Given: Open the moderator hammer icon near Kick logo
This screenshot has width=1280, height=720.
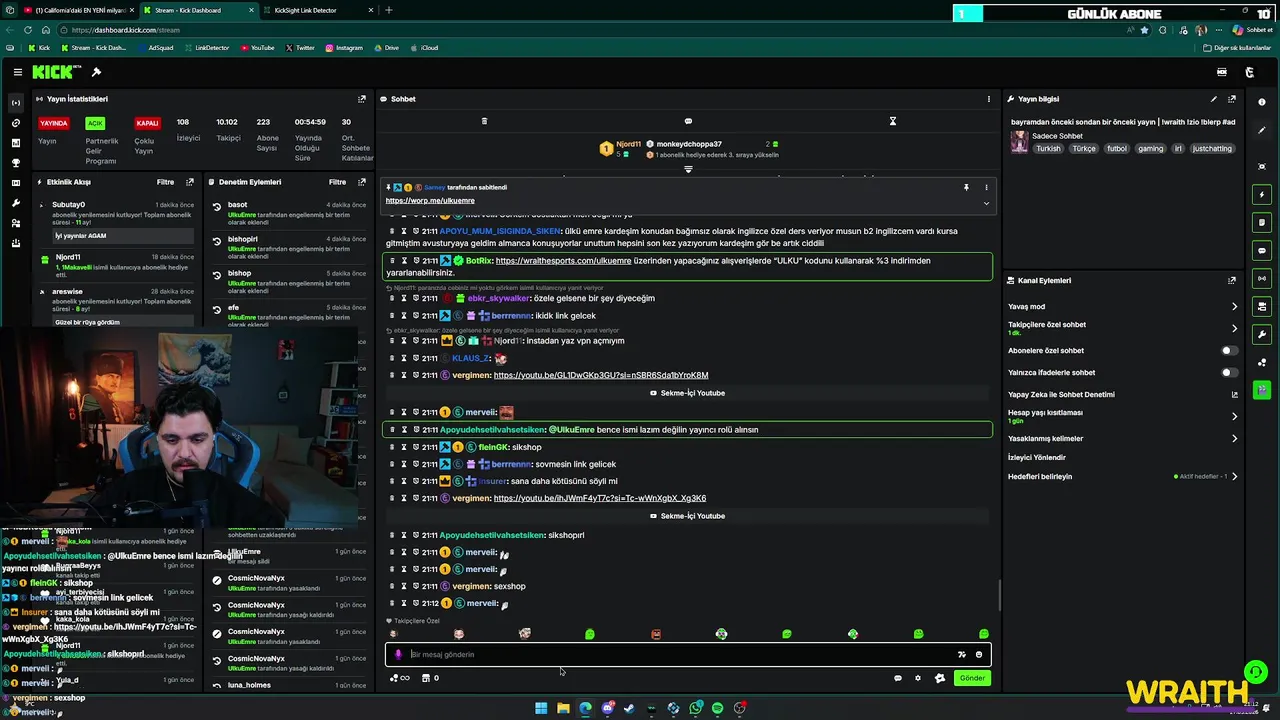Looking at the screenshot, I should click(96, 72).
